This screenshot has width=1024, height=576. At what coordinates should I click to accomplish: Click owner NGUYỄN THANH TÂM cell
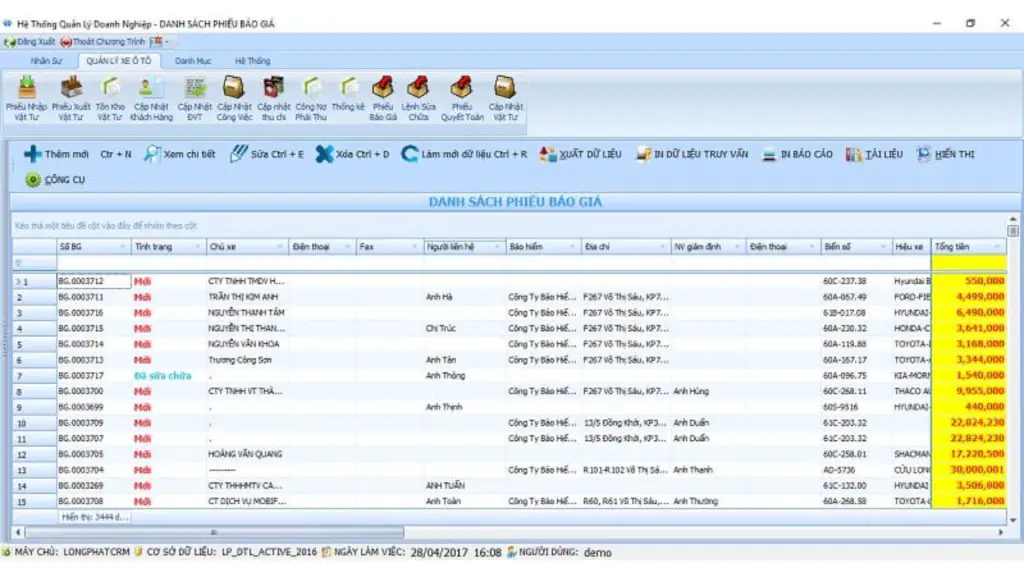coord(247,313)
